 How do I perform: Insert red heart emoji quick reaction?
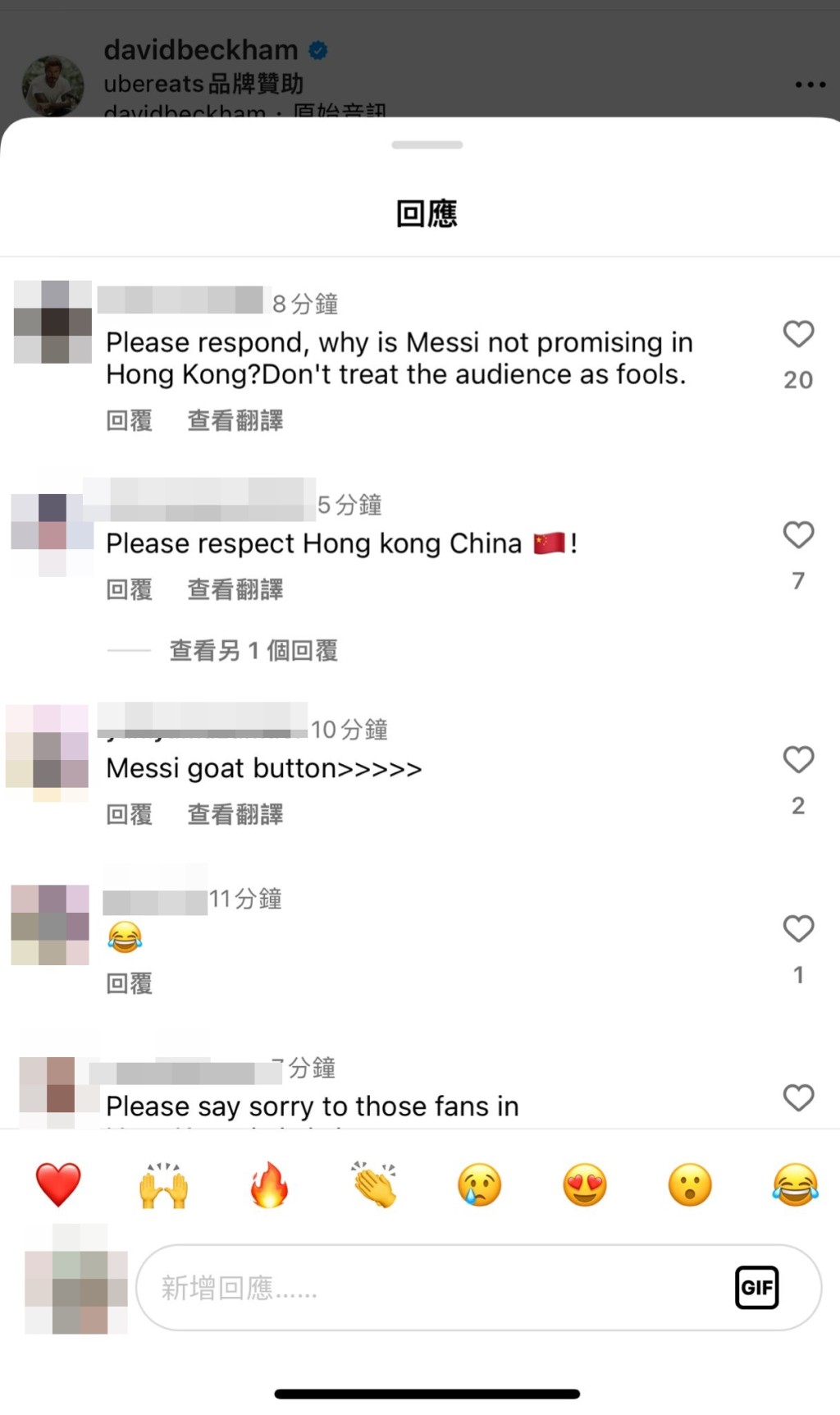(x=58, y=1184)
